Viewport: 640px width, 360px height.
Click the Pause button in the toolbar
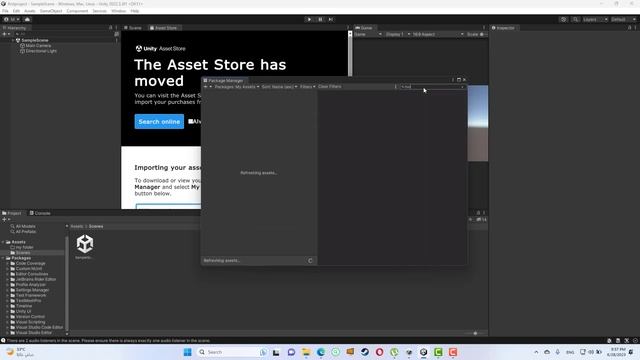point(320,19)
